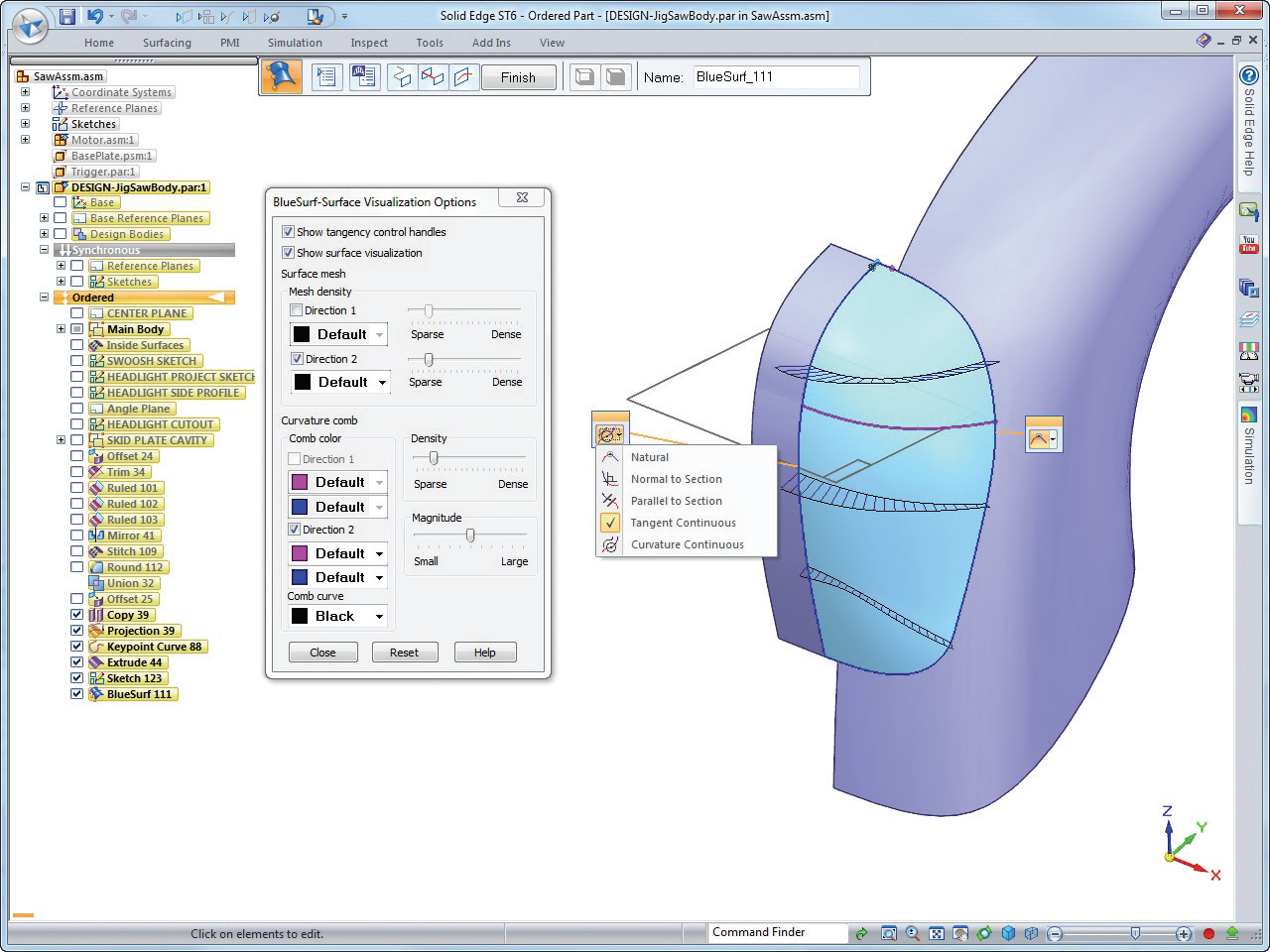This screenshot has width=1270, height=952.
Task: Click the curvature comb Magnitude slider
Action: (x=470, y=535)
